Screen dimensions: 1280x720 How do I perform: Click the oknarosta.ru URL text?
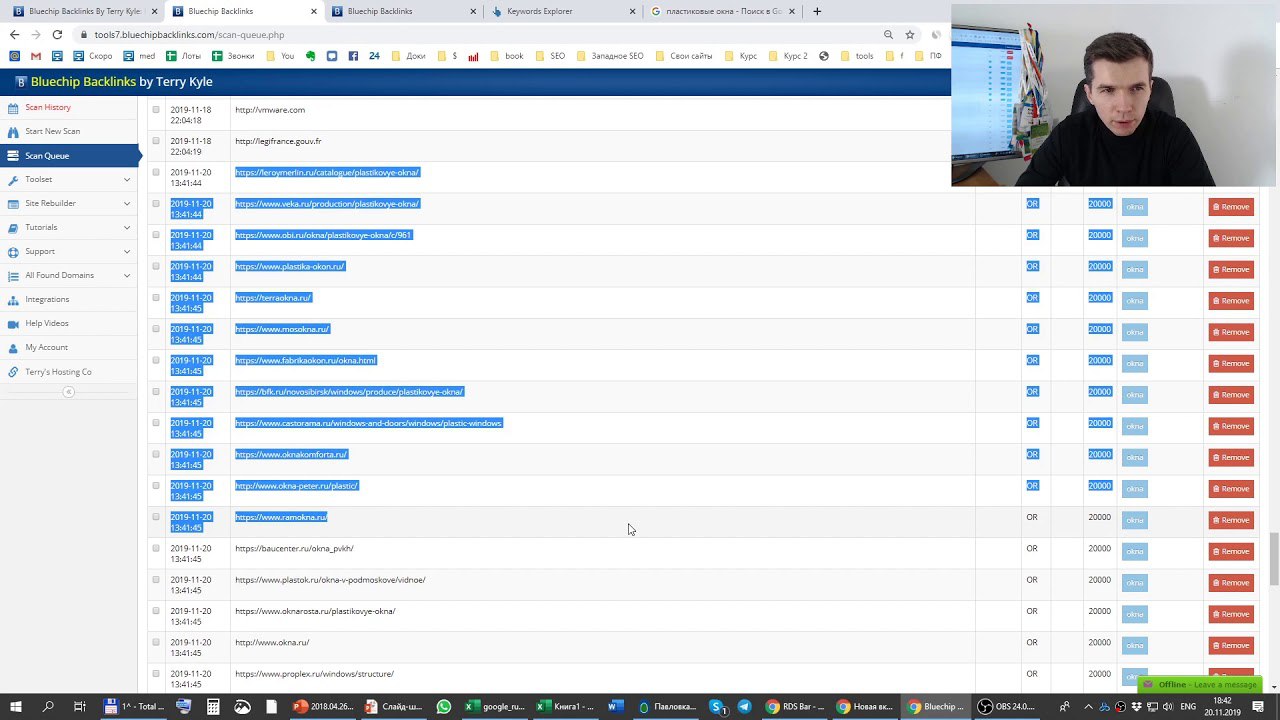pyautogui.click(x=315, y=611)
